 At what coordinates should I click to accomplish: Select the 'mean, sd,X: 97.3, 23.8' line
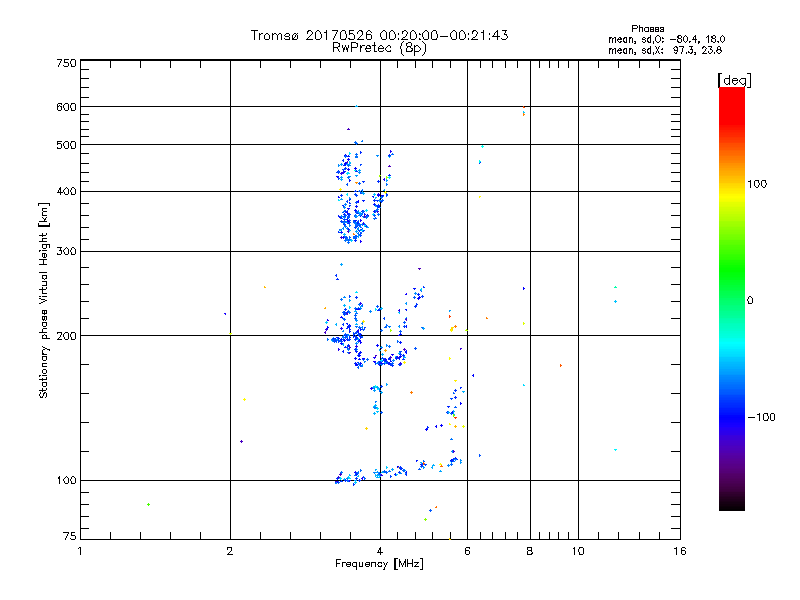pyautogui.click(x=665, y=50)
